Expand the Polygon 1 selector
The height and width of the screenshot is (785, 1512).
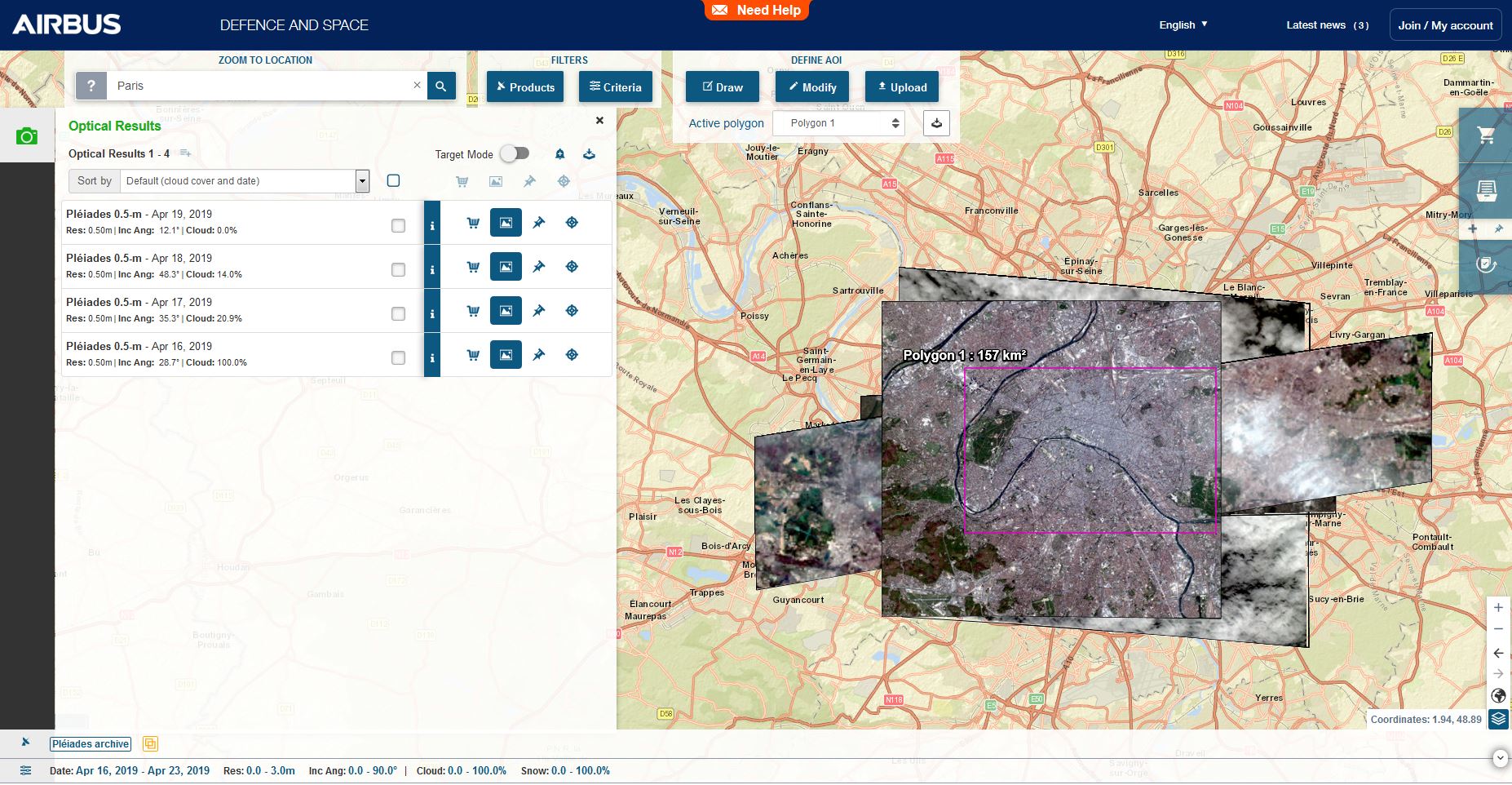tap(838, 123)
